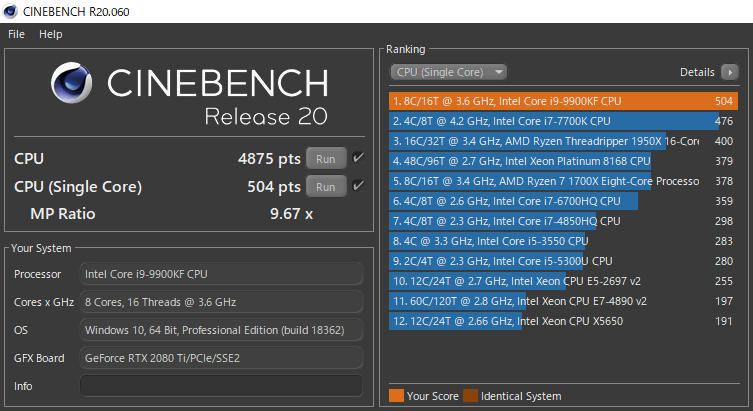Select ranking row 3 AMD Ryzen Threadripper 1950X
The height and width of the screenshot is (411, 753).
(x=563, y=141)
